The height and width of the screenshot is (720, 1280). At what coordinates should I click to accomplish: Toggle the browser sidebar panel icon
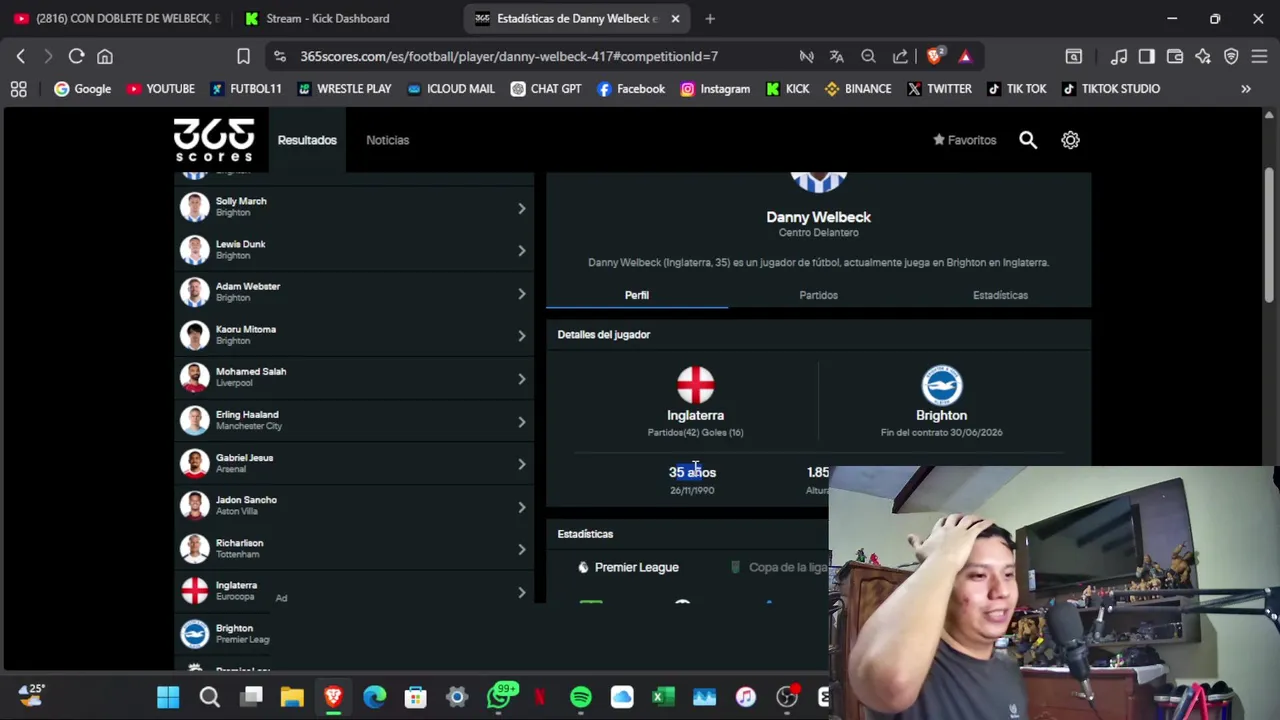[x=1147, y=56]
